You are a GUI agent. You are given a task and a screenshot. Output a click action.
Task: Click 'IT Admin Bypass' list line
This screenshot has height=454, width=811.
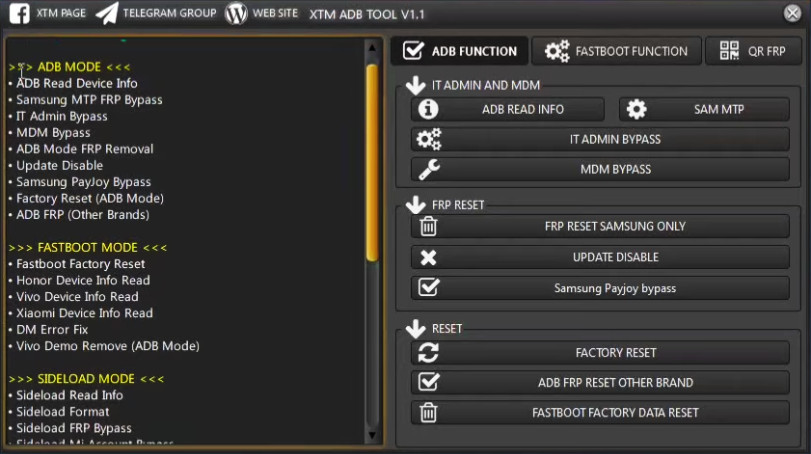(62, 116)
